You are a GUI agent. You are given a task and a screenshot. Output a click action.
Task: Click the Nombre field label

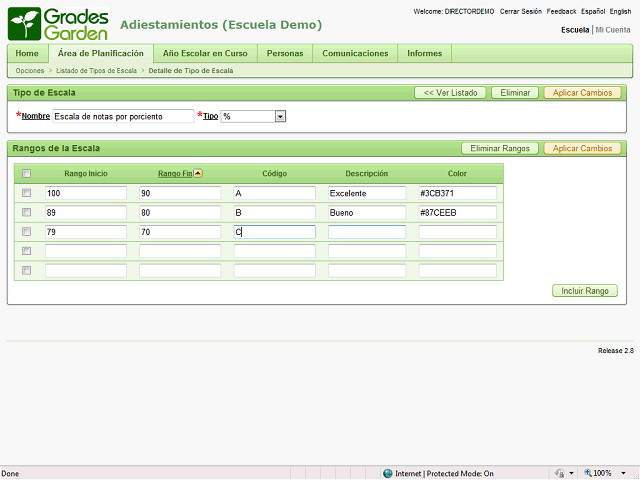36,116
